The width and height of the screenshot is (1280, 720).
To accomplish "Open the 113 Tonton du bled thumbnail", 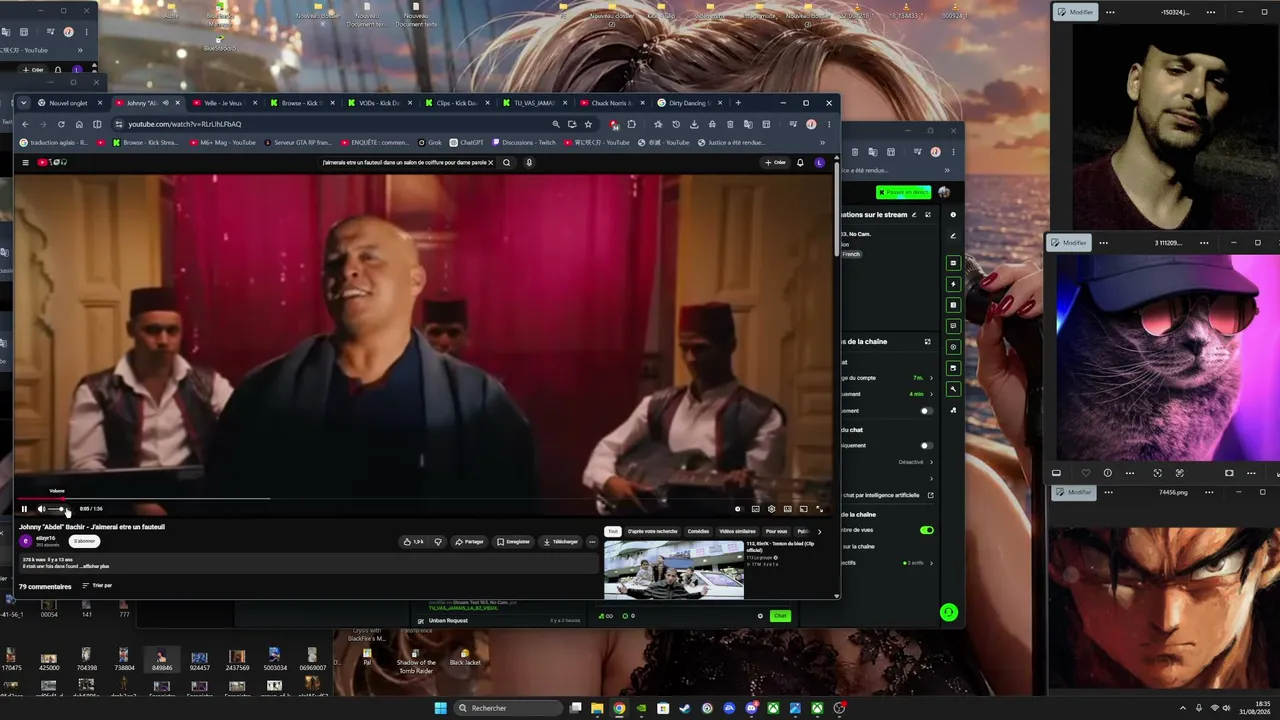I will pos(674,570).
